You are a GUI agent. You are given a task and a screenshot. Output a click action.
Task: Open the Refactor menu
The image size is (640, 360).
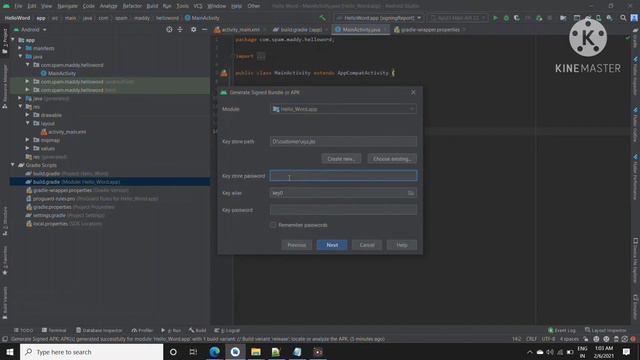tap(132, 6)
